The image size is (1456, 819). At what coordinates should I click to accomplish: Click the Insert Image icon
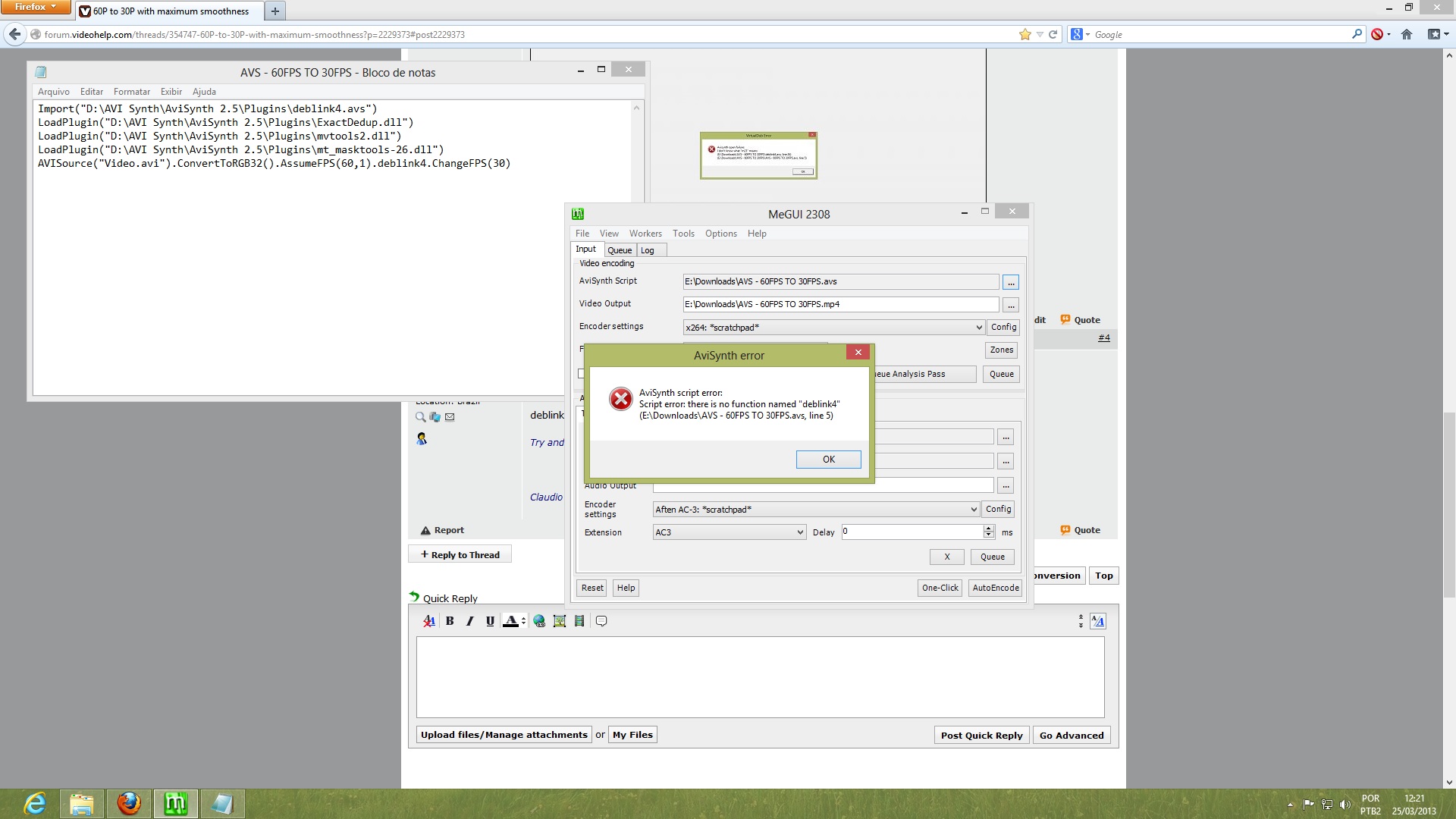tap(560, 621)
